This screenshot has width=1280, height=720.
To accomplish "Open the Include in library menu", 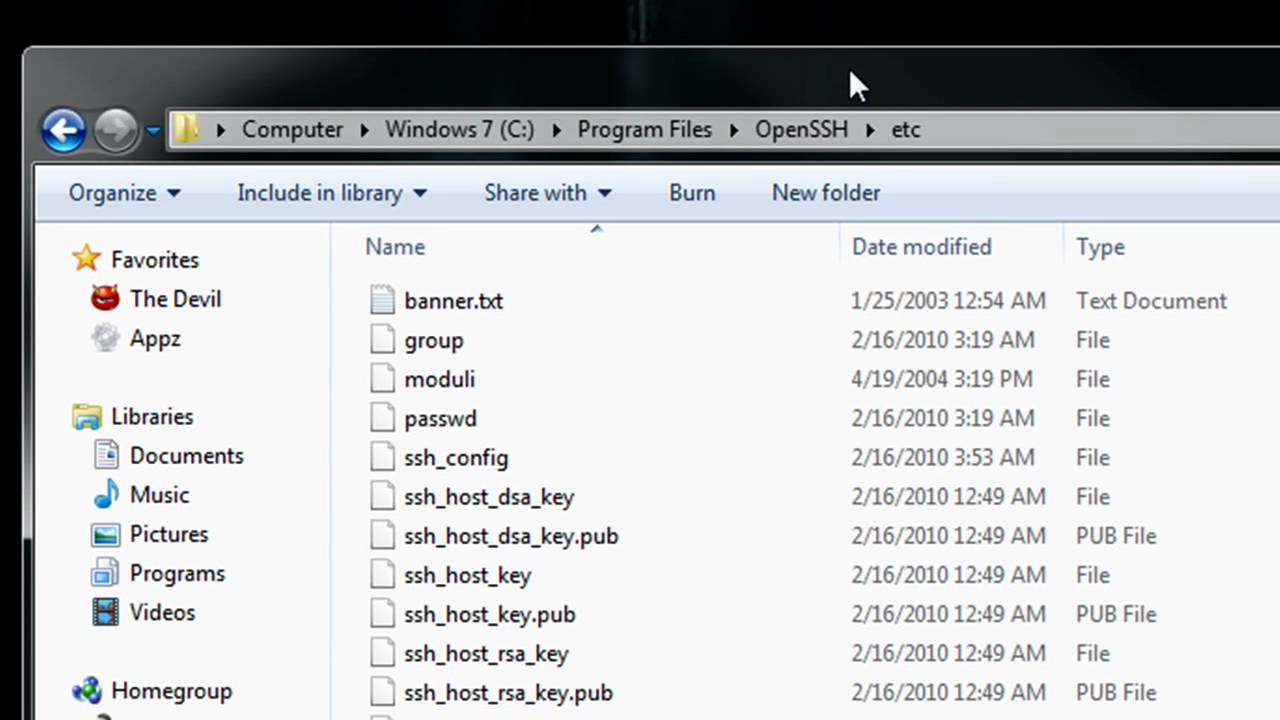I will 332,193.
